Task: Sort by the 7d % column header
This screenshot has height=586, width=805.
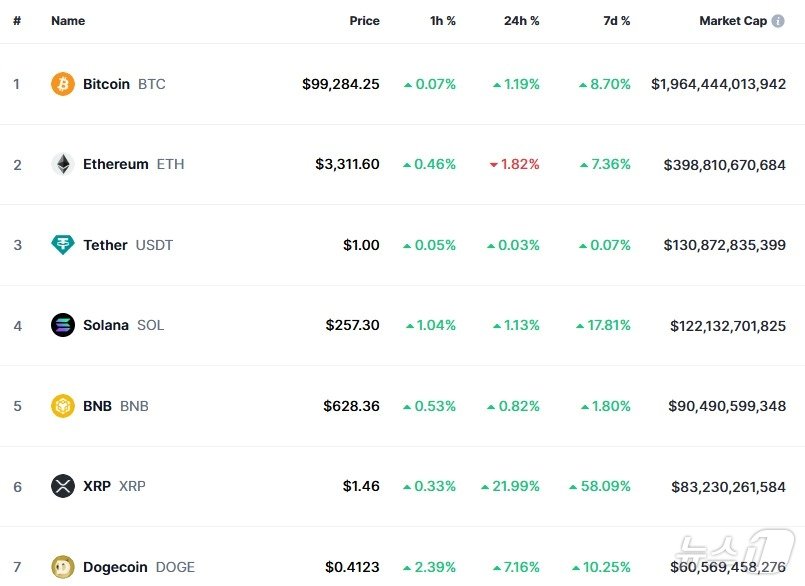Action: pos(616,21)
